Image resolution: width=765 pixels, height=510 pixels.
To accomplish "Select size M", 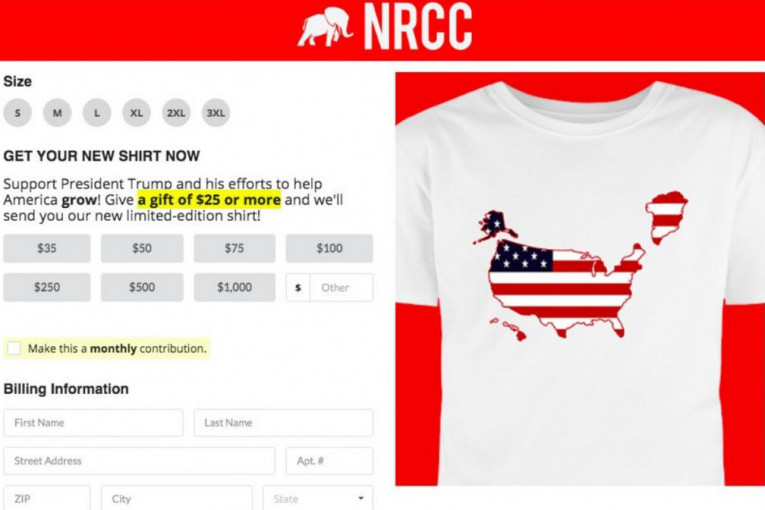I will (57, 113).
